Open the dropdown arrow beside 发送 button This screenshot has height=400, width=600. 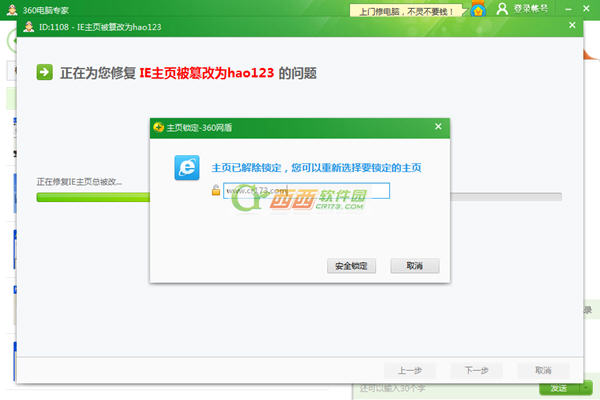coord(586,389)
